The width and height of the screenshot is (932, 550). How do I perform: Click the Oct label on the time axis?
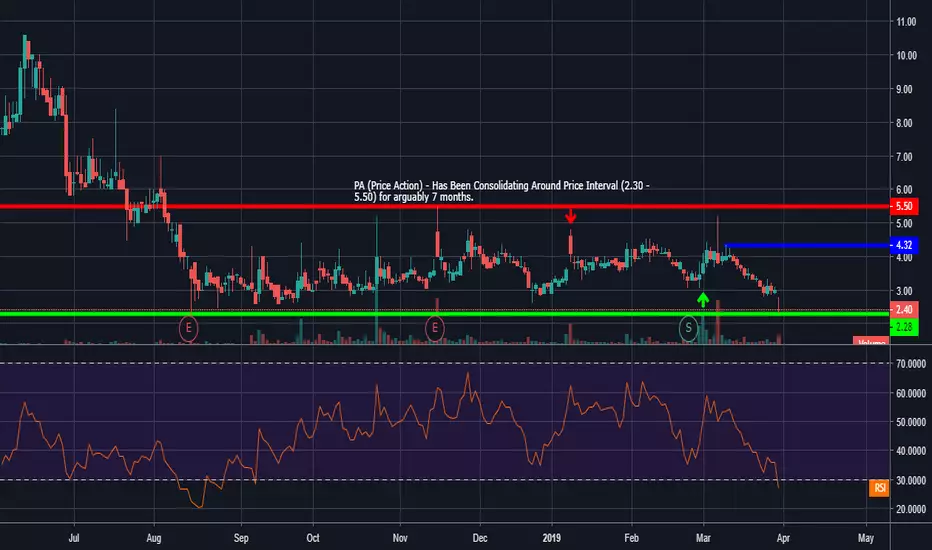[x=313, y=538]
